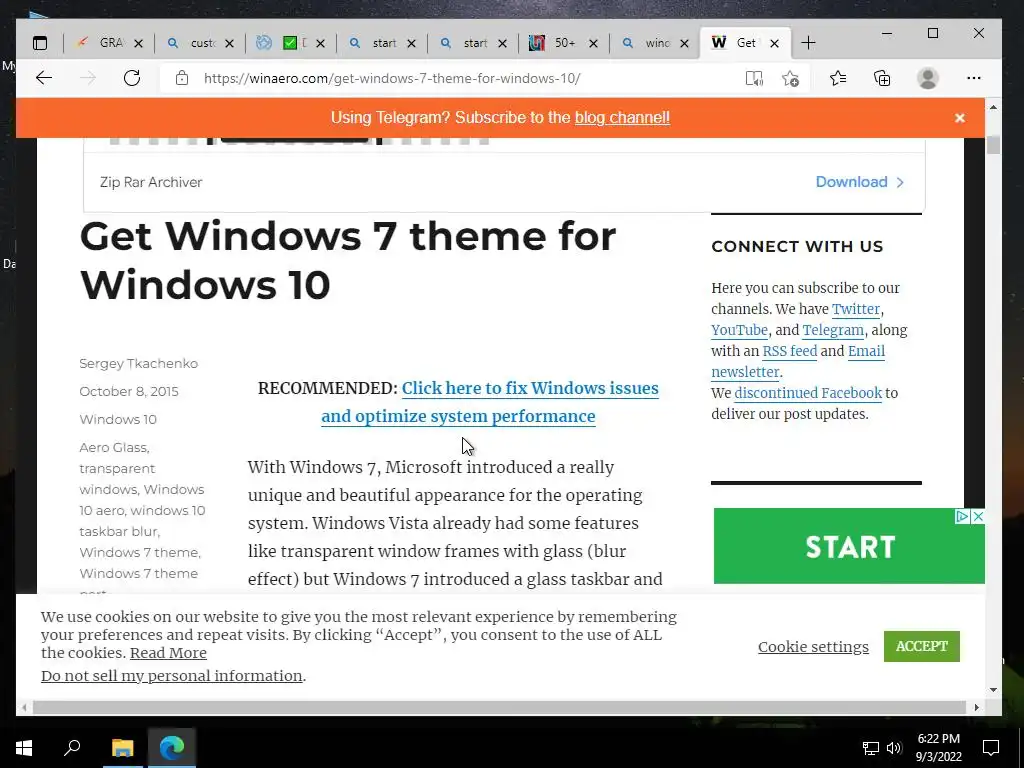The width and height of the screenshot is (1024, 768).
Task: Open the YouTube link
Action: click(739, 330)
